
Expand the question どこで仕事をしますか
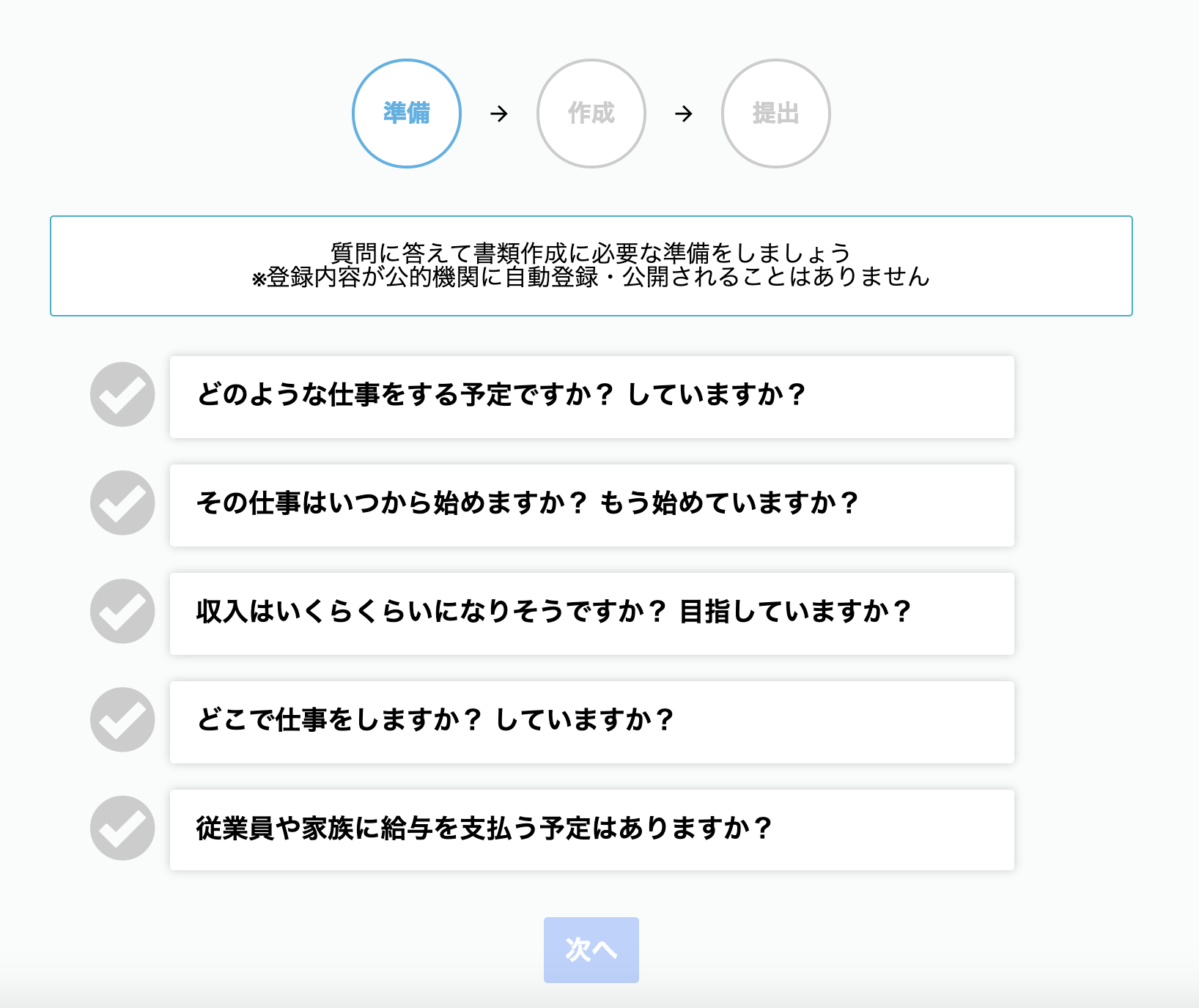(591, 721)
